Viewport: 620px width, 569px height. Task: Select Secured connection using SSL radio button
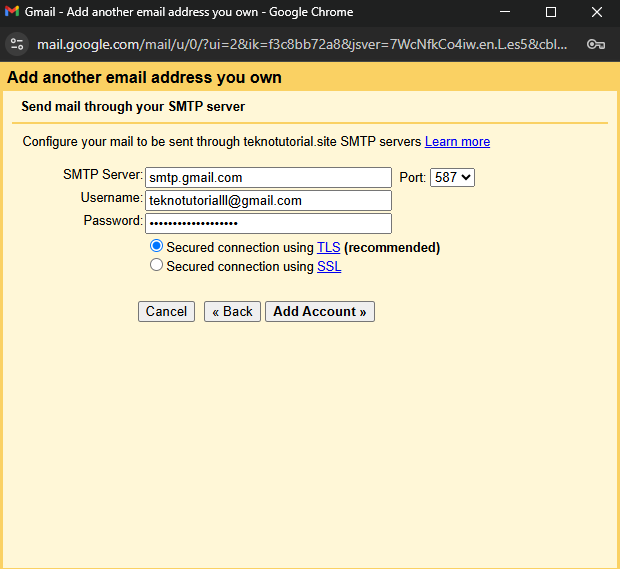click(x=156, y=265)
